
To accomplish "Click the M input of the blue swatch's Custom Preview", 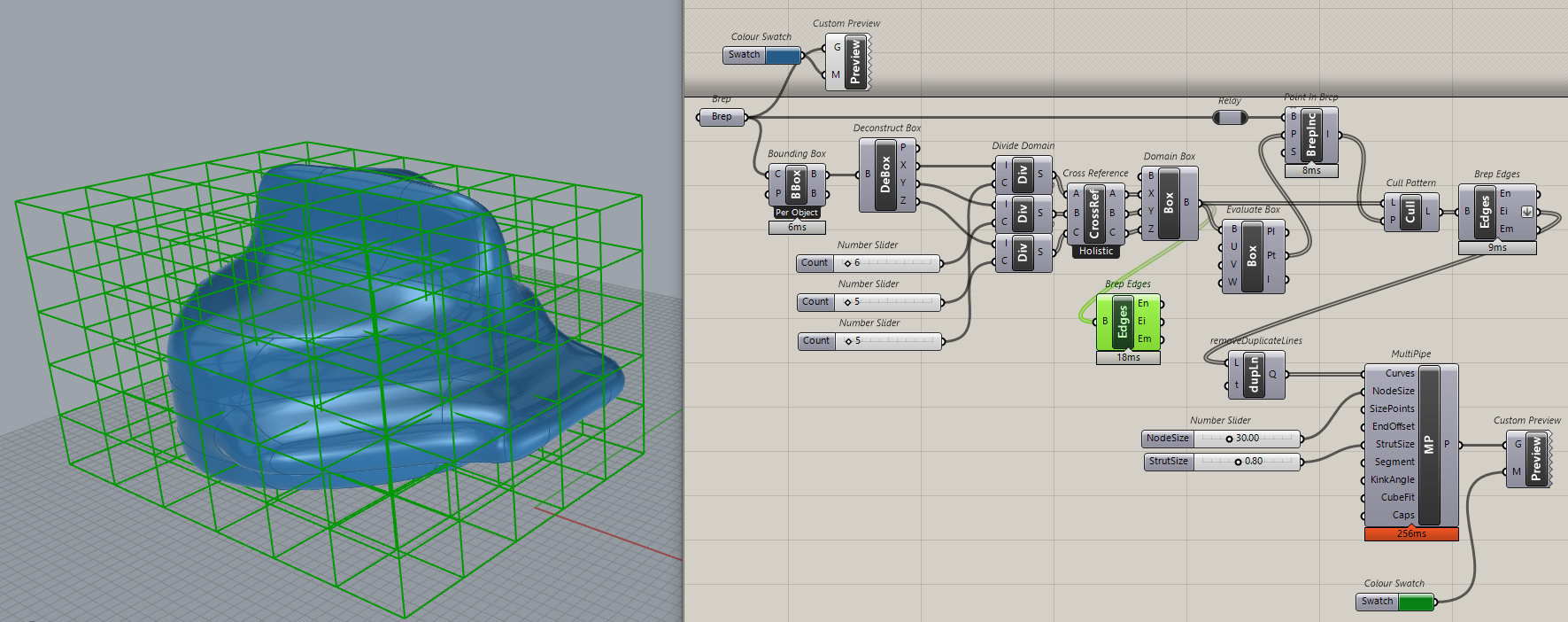I will 836,75.
